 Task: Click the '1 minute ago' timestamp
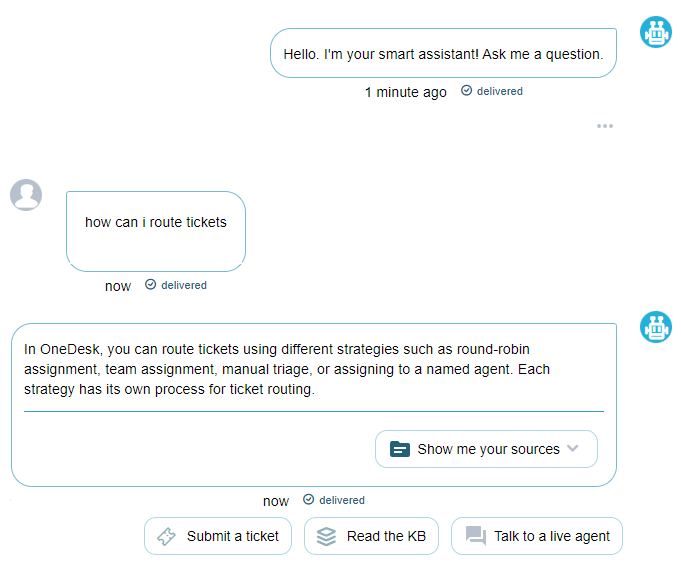pos(405,92)
